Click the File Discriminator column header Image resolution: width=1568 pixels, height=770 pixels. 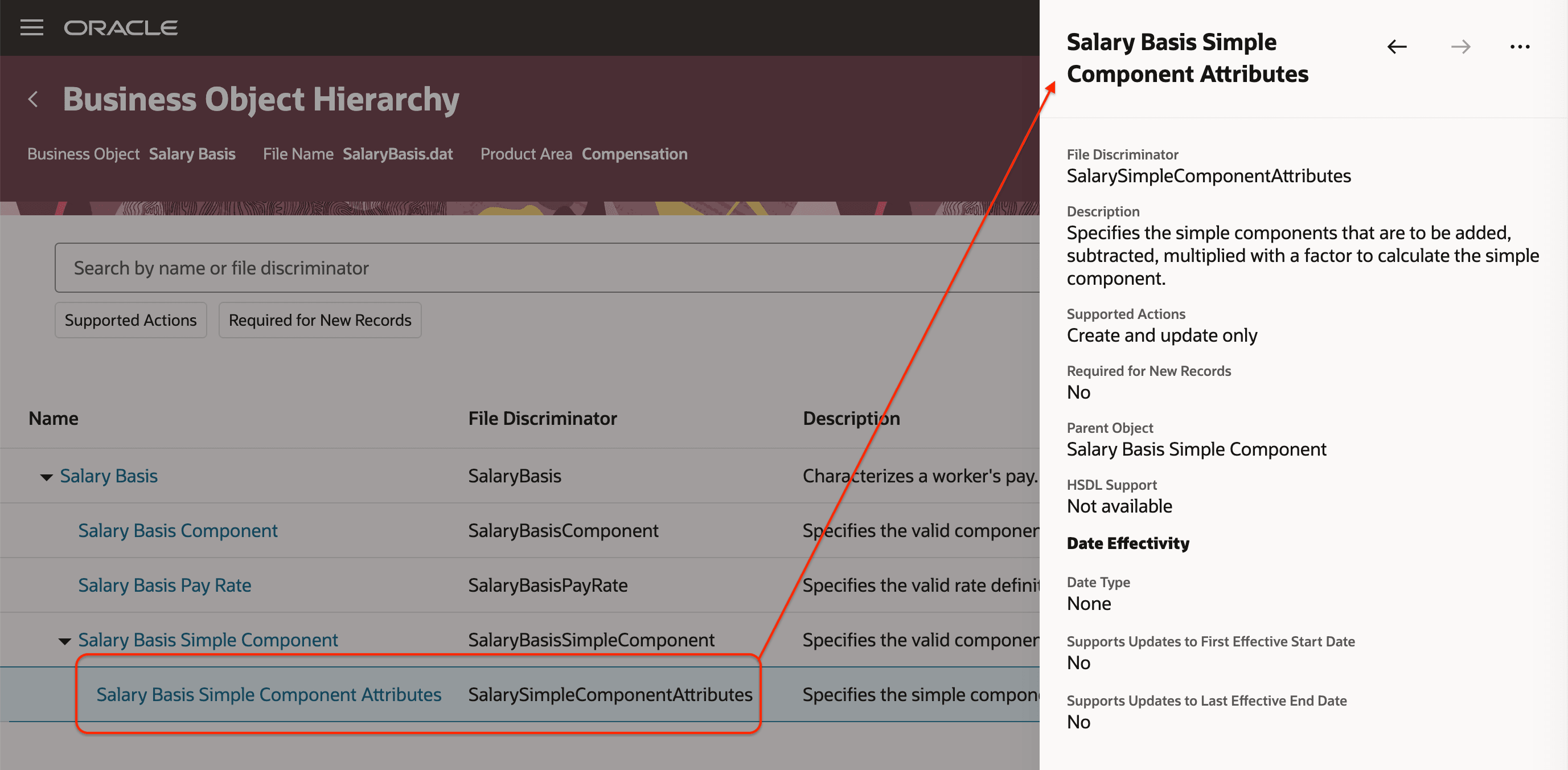point(543,418)
